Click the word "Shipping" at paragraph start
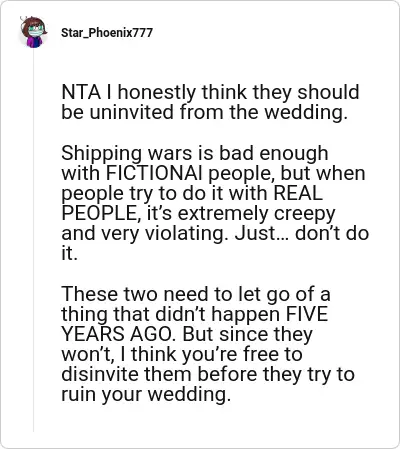 [x=102, y=154]
